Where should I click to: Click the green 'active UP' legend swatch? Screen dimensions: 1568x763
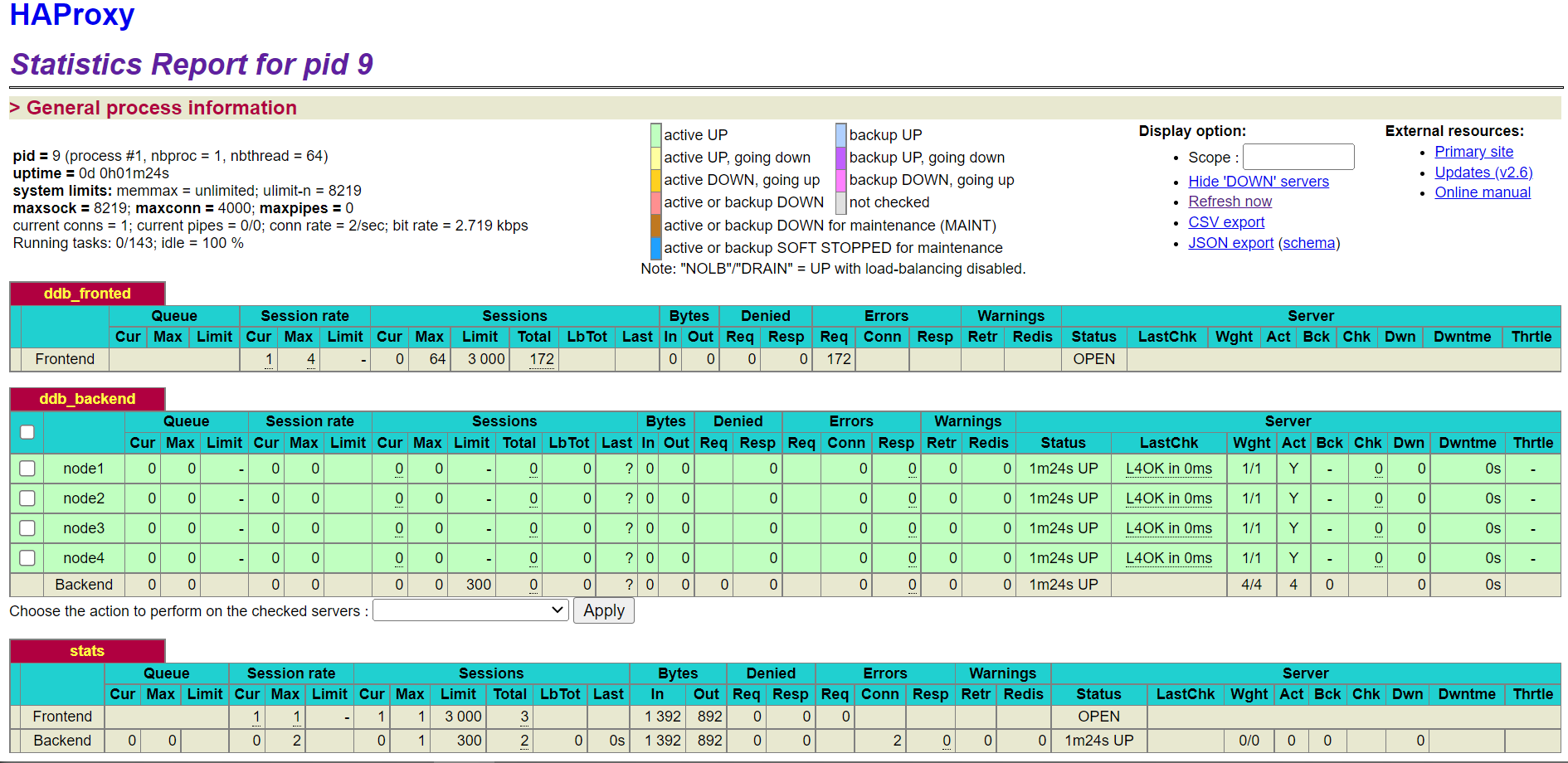(655, 134)
